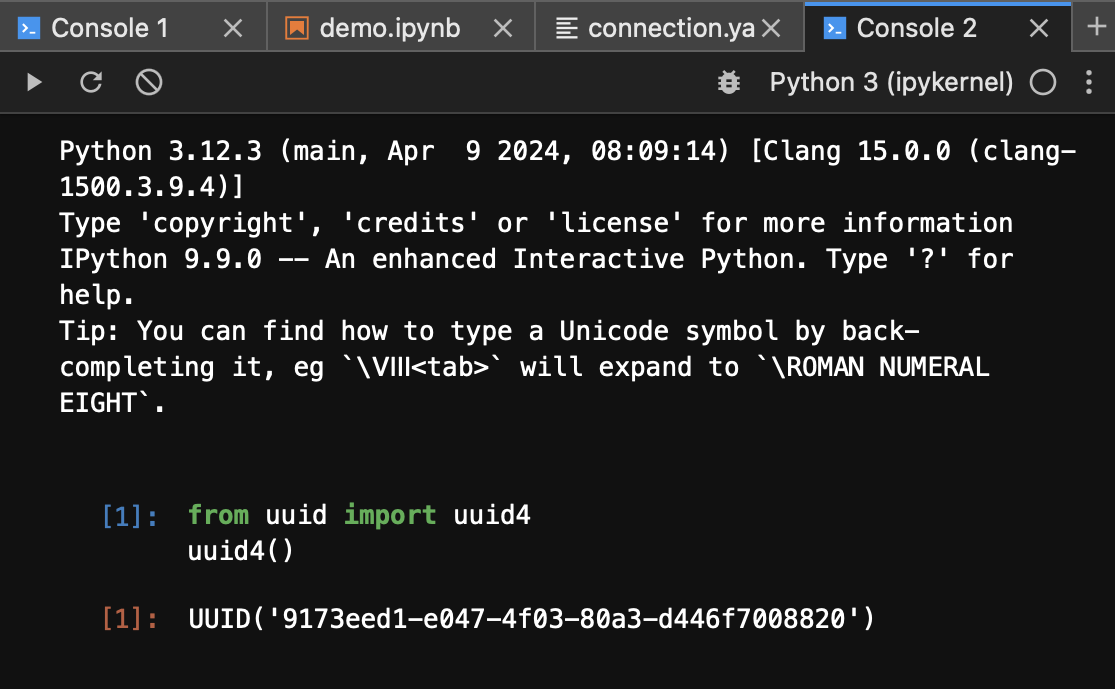Open a new tab with the plus button

pos(1098,27)
